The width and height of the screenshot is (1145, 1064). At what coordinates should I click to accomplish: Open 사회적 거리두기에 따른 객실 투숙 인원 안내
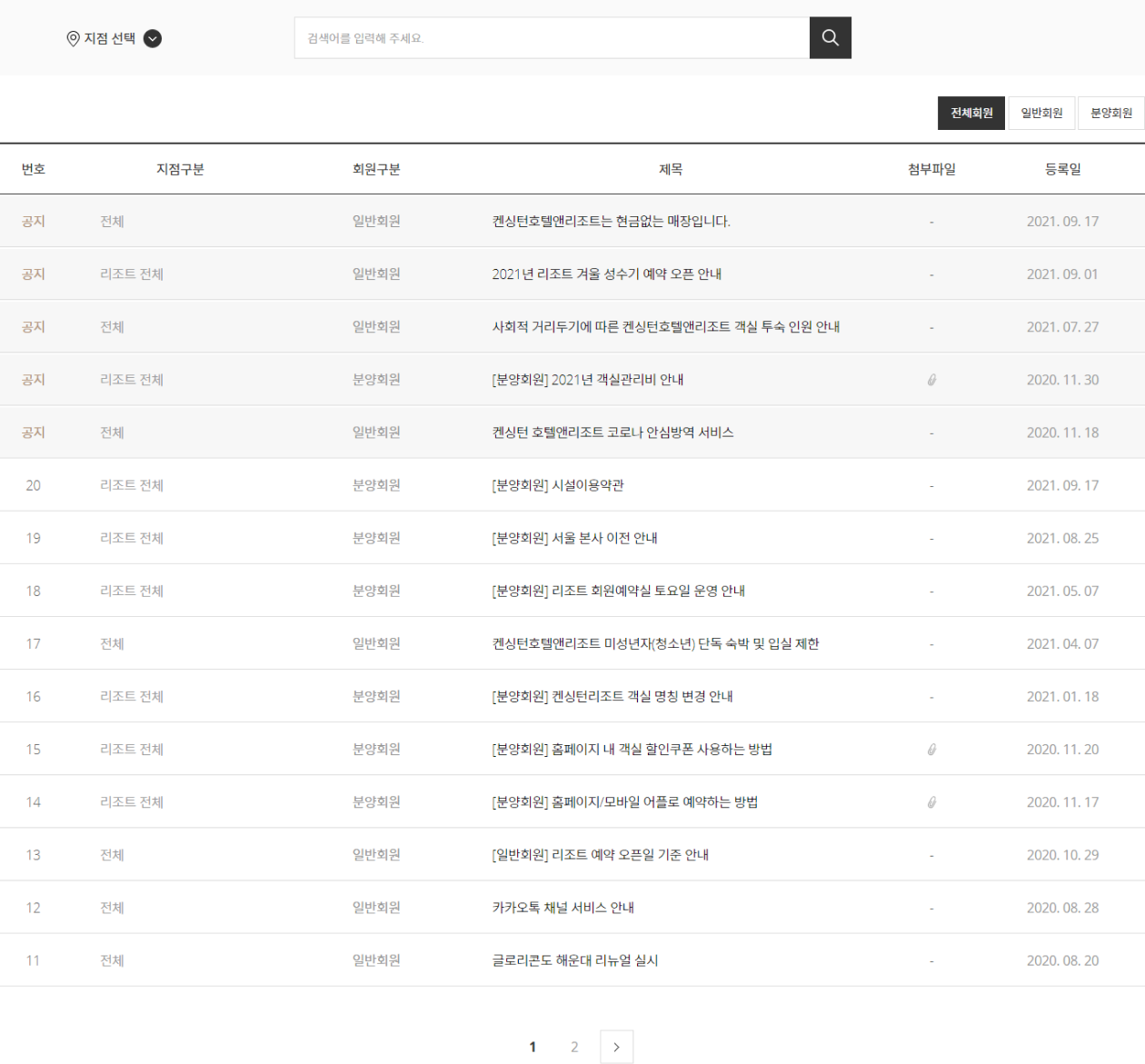click(x=666, y=327)
